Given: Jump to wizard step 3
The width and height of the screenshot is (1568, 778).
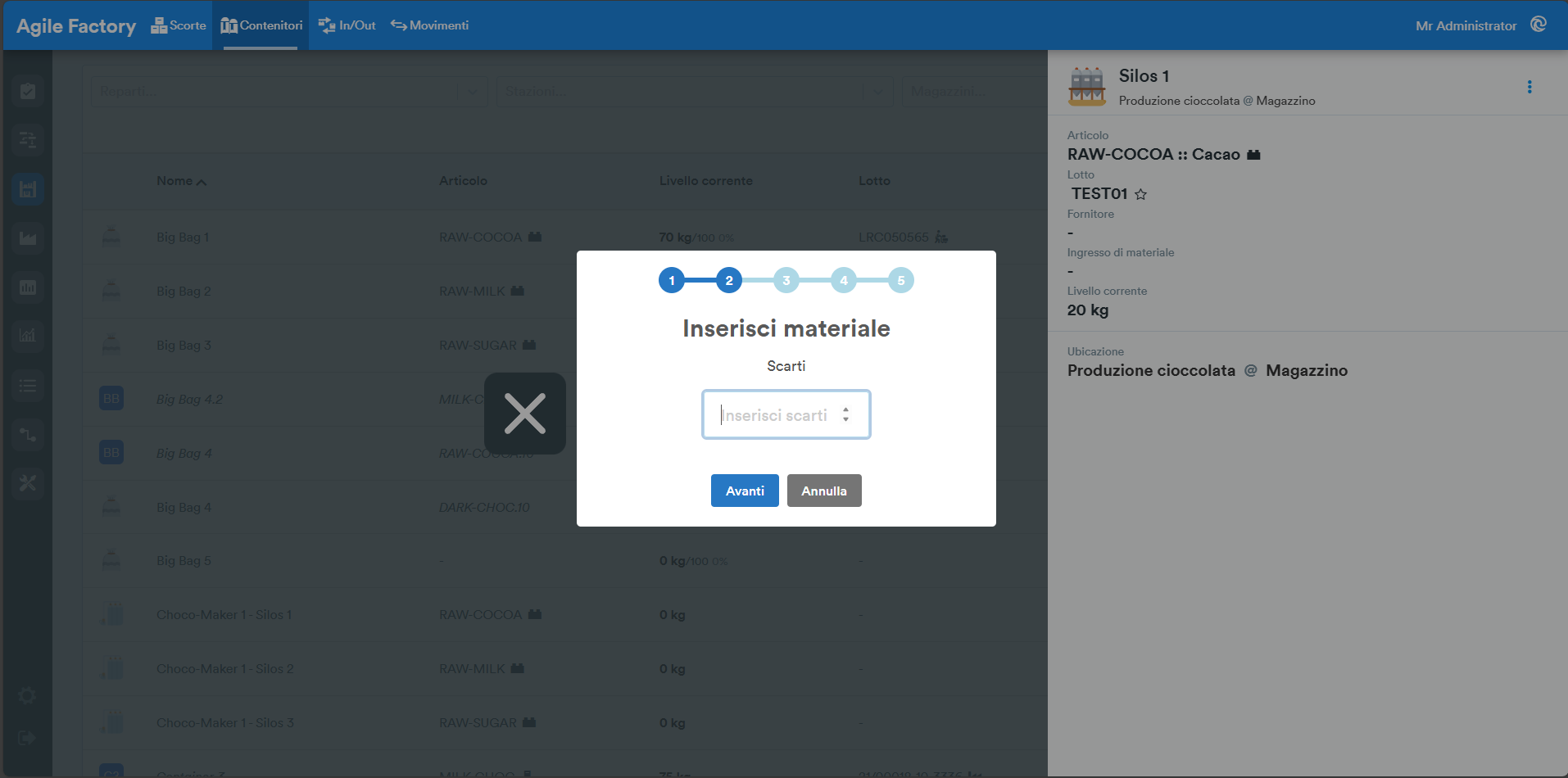Looking at the screenshot, I should click(x=786, y=280).
